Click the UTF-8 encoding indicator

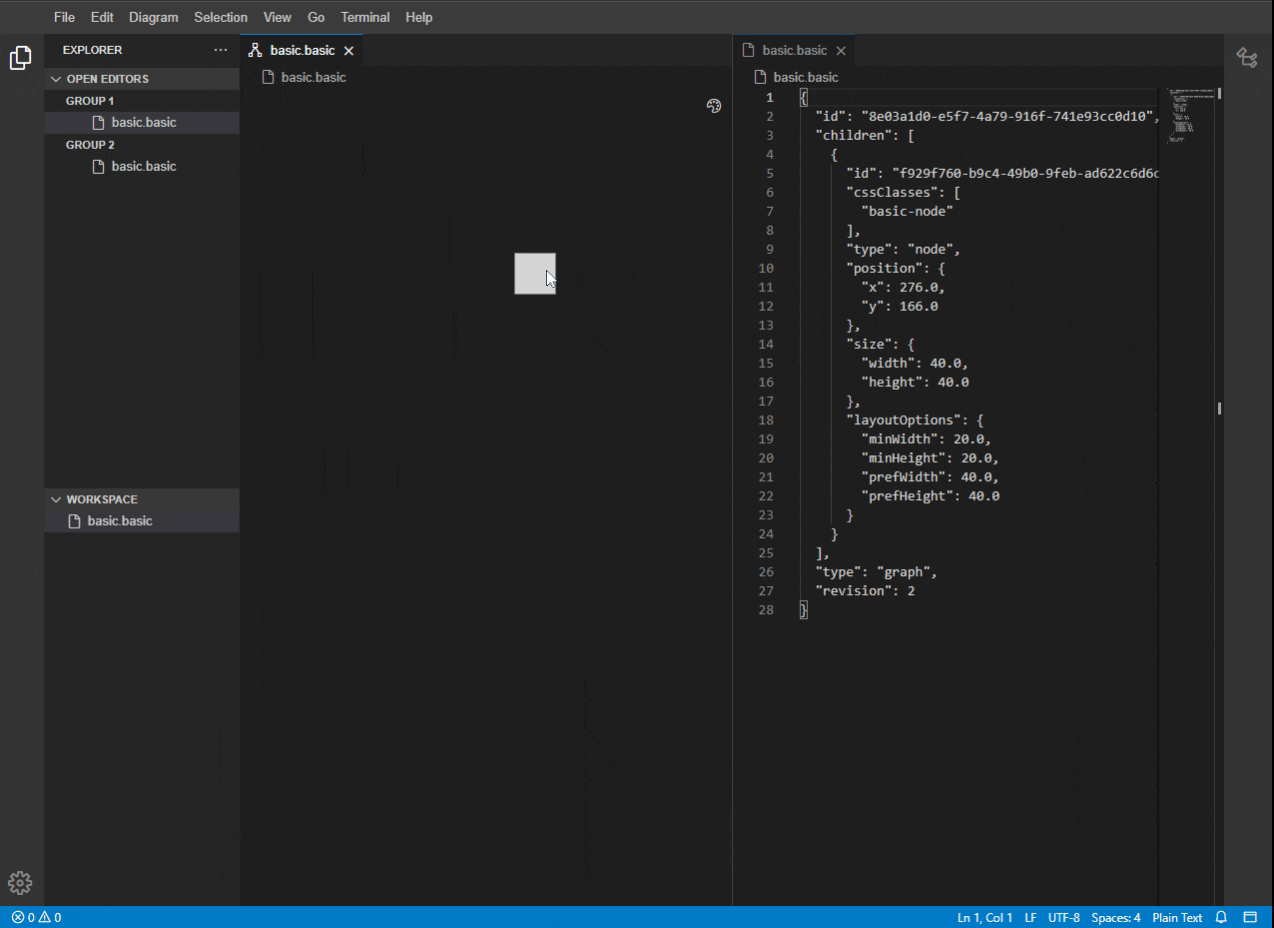pyautogui.click(x=1064, y=917)
